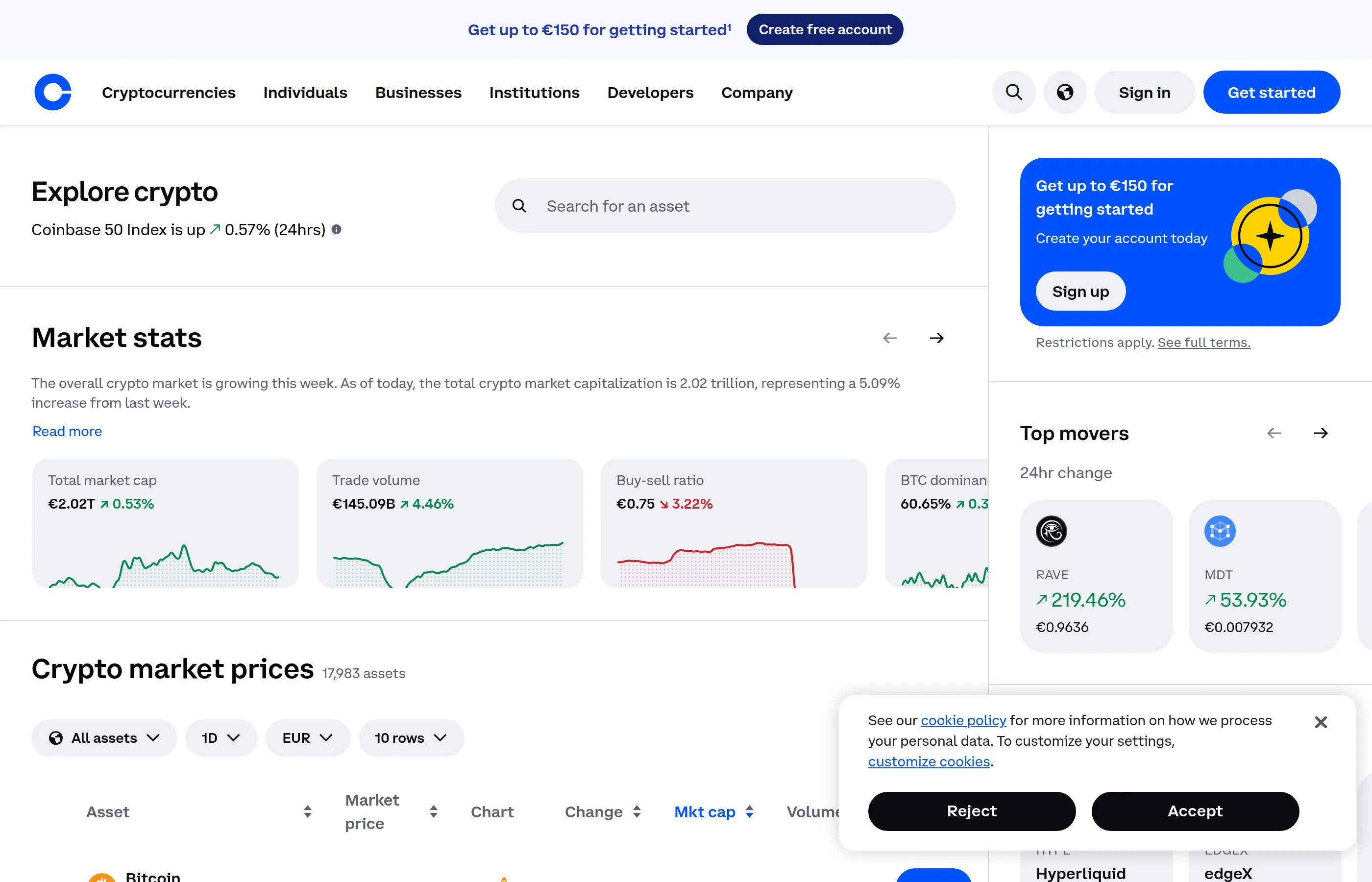This screenshot has width=1372, height=882.
Task: Open the Cryptocurrencies menu
Action: (169, 92)
